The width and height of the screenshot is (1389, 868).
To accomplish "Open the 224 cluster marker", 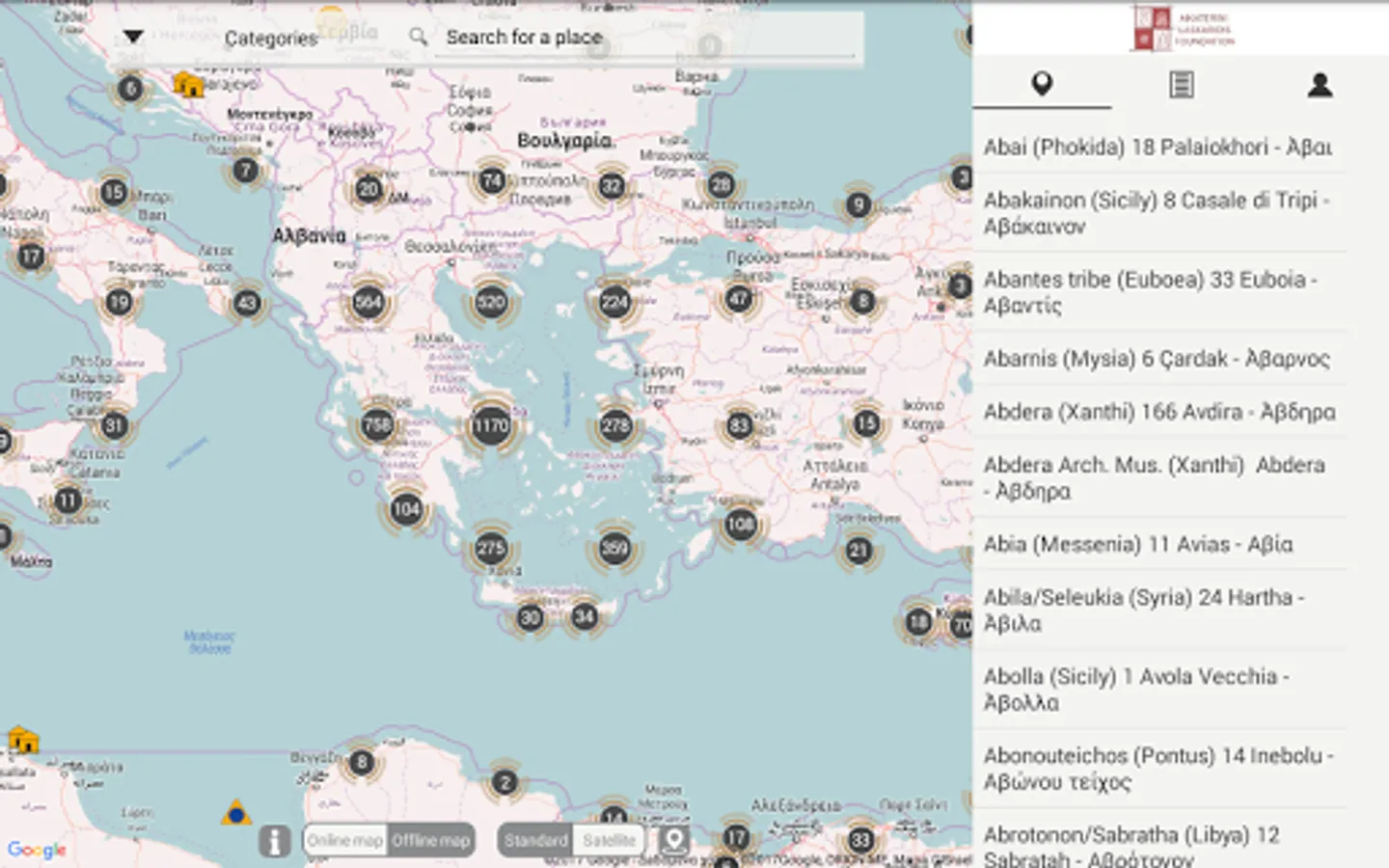I will [614, 303].
